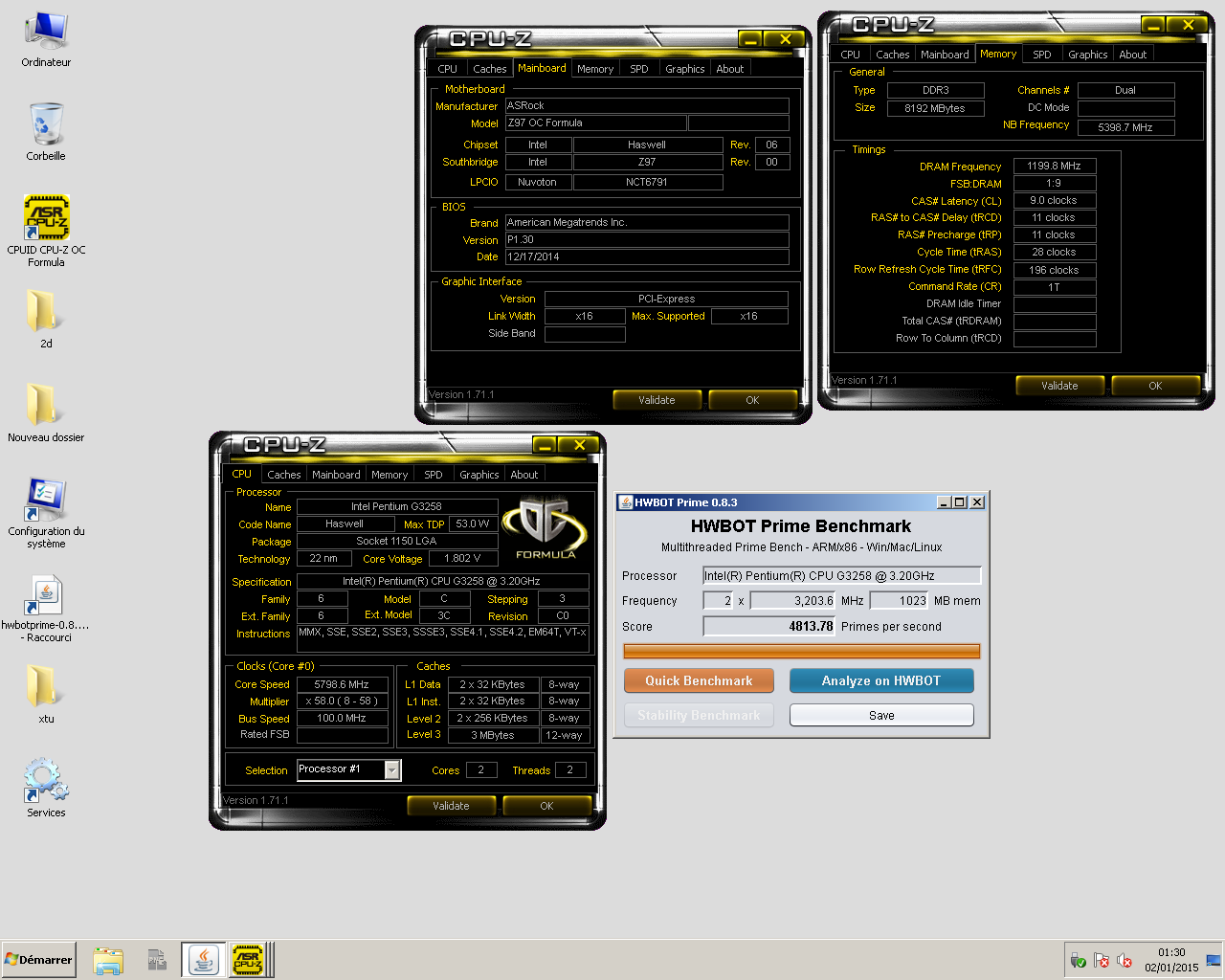1225x980 pixels.
Task: Select the xtu folder icon
Action: (x=46, y=693)
